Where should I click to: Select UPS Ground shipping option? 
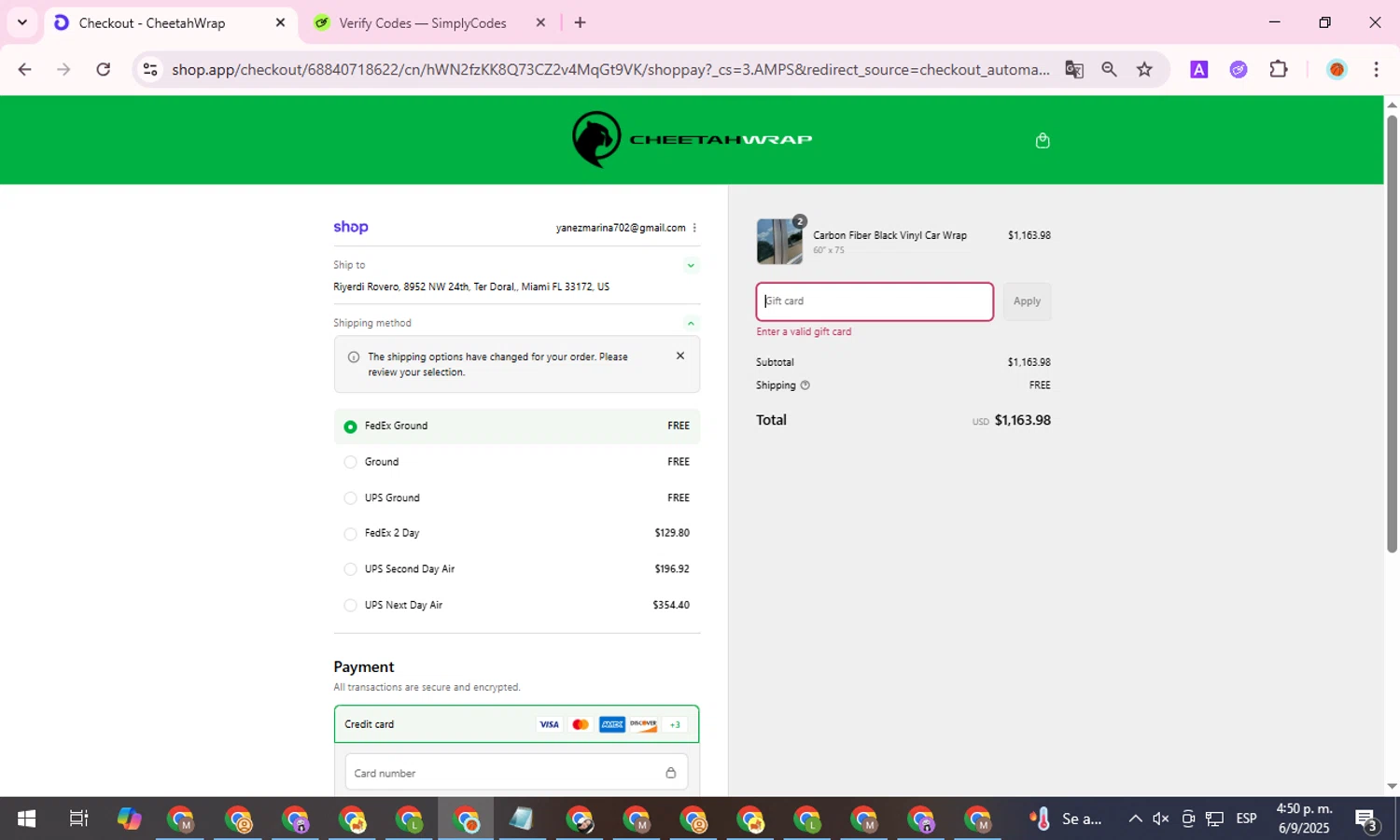[517, 497]
